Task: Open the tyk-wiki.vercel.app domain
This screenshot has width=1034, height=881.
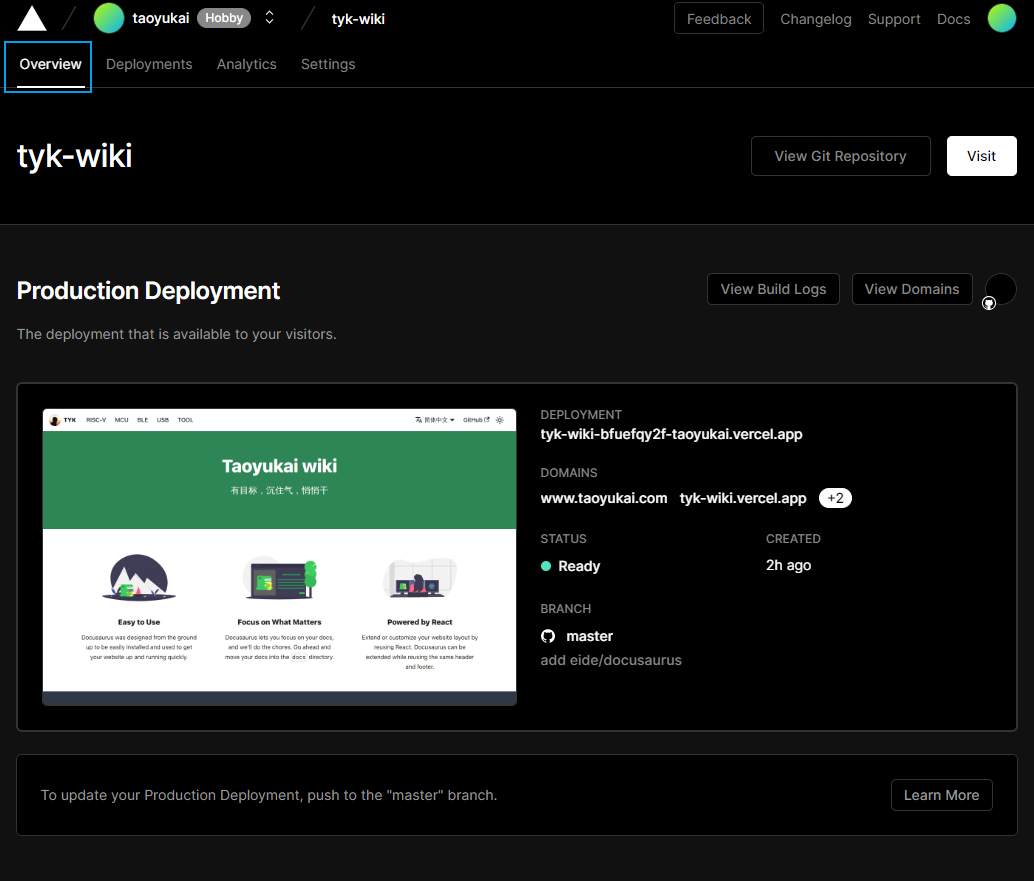Action: (x=743, y=498)
